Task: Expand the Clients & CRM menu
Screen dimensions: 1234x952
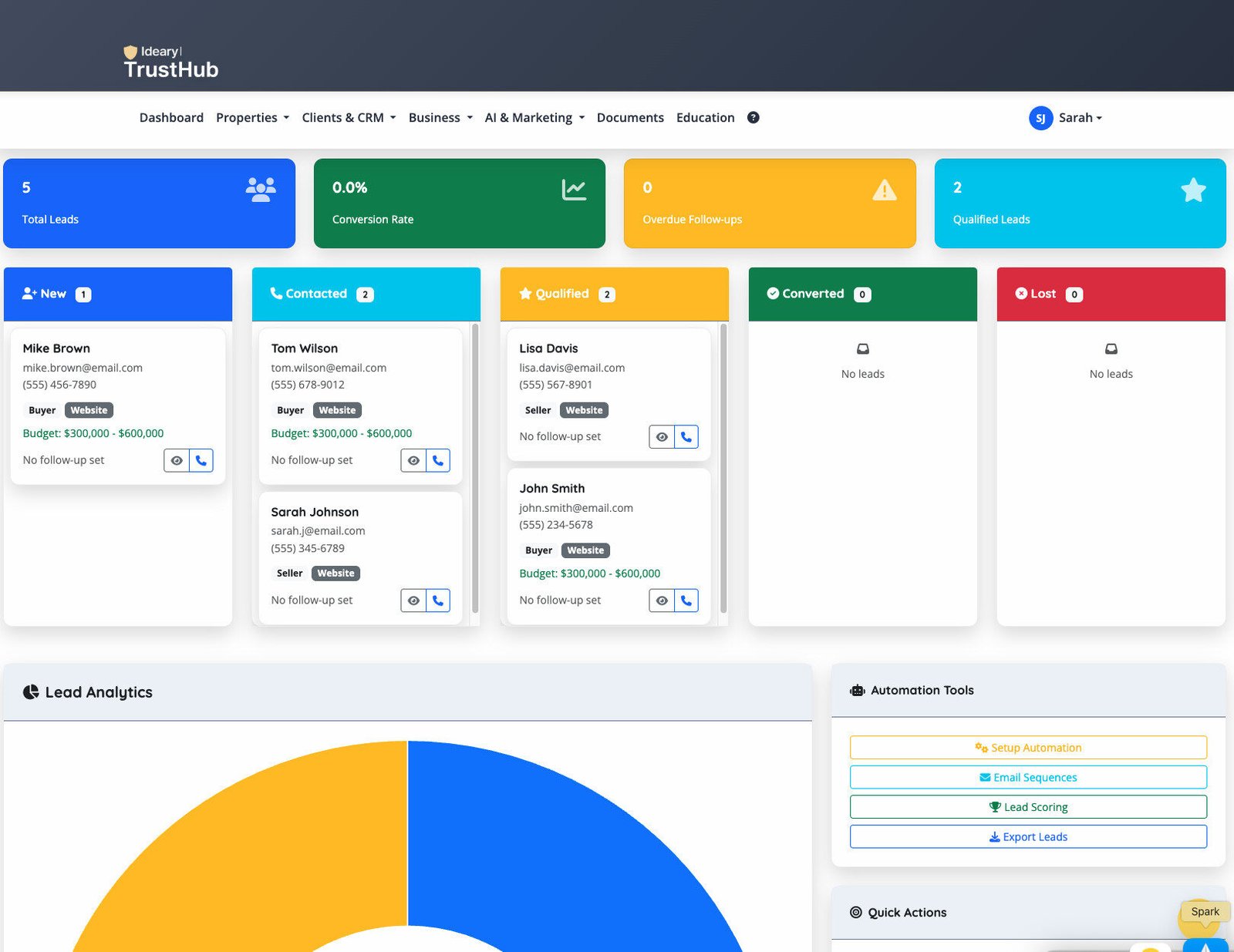Action: [x=349, y=117]
